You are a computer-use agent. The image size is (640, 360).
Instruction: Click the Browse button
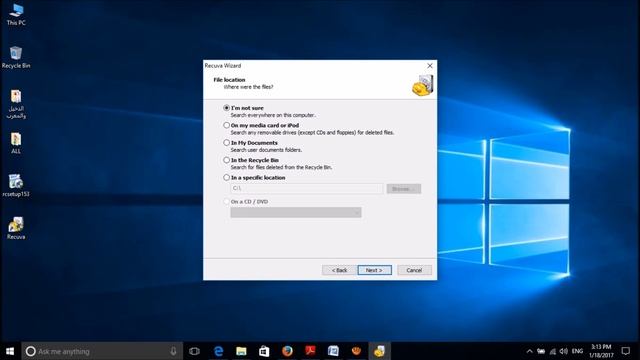[x=404, y=189]
